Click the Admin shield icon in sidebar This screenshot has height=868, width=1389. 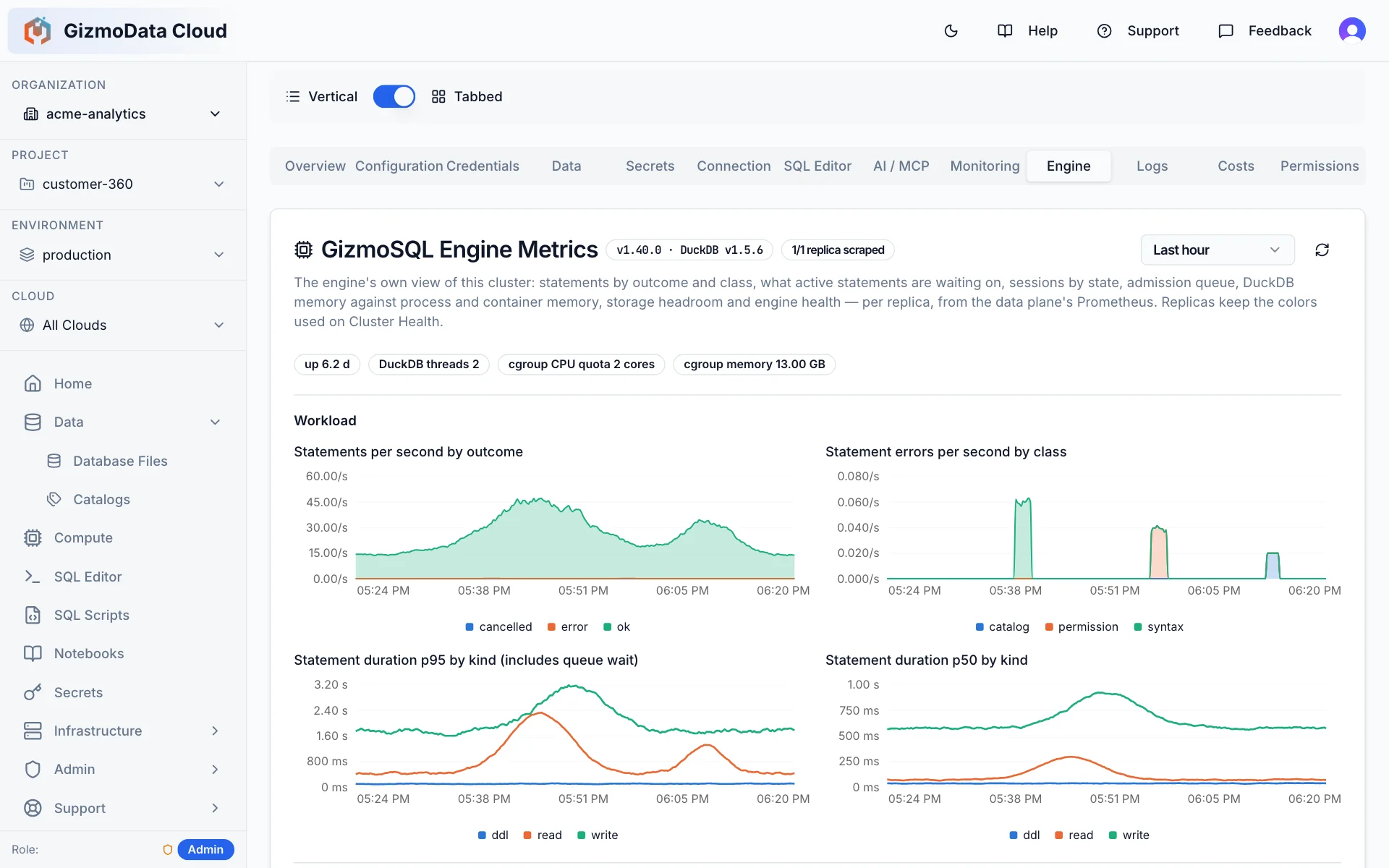tap(33, 769)
